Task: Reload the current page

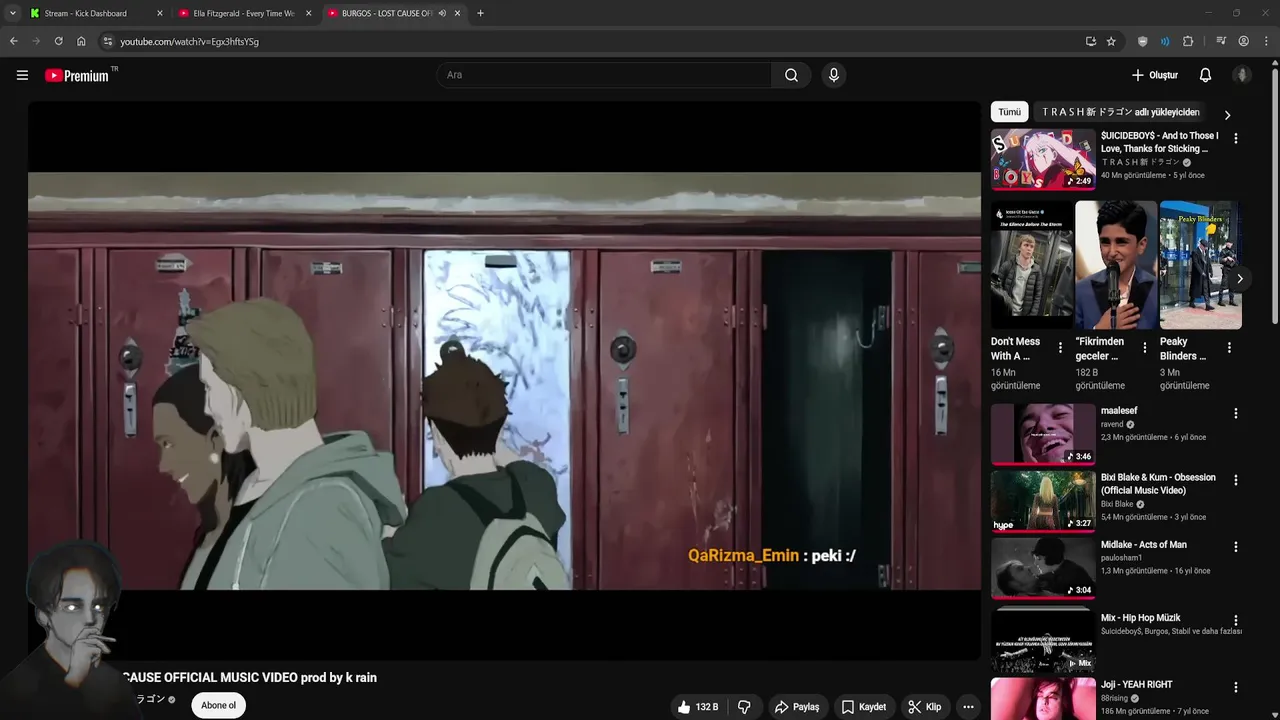Action: 58,41
